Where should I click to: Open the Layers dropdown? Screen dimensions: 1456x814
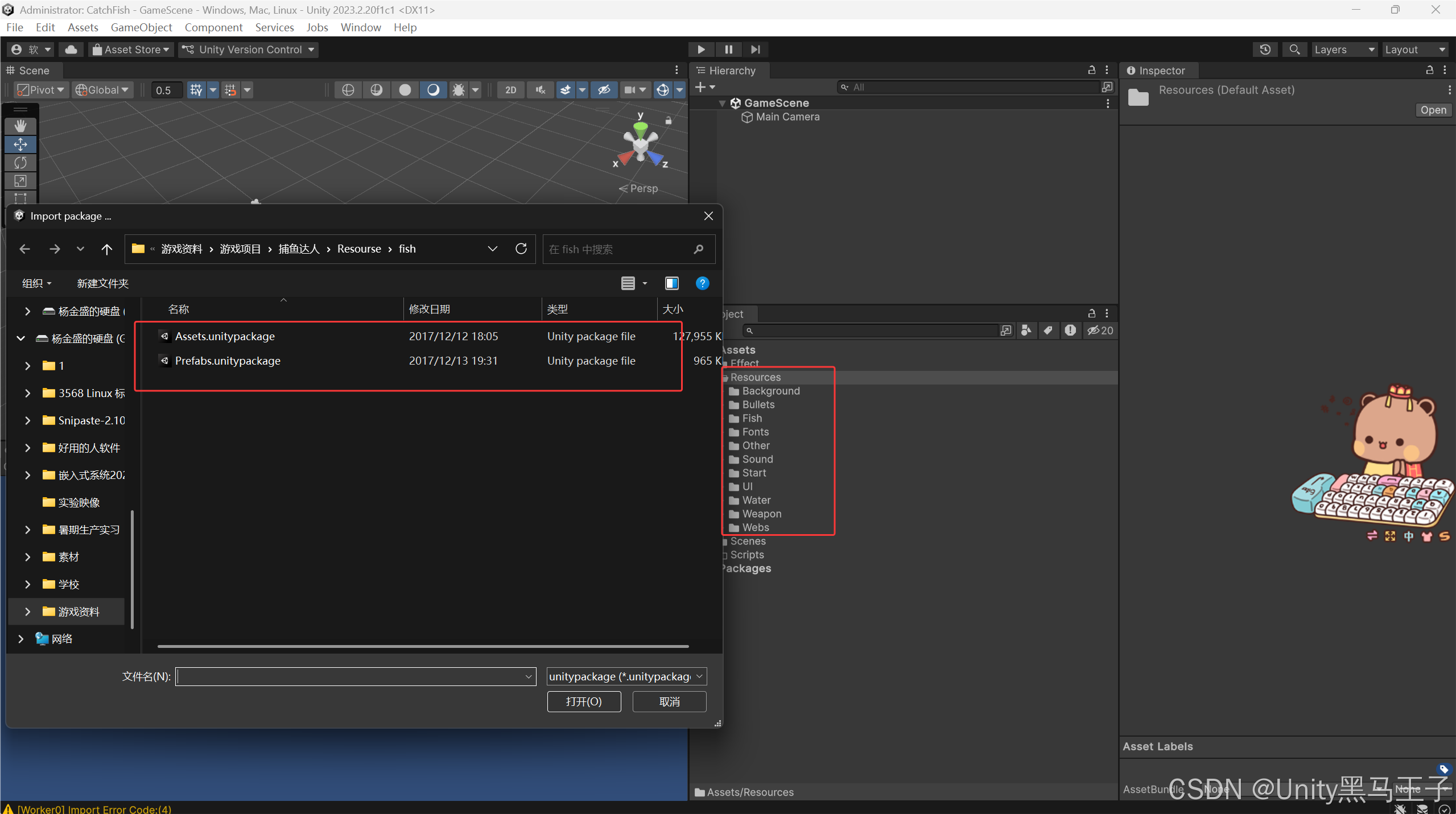tap(1343, 49)
